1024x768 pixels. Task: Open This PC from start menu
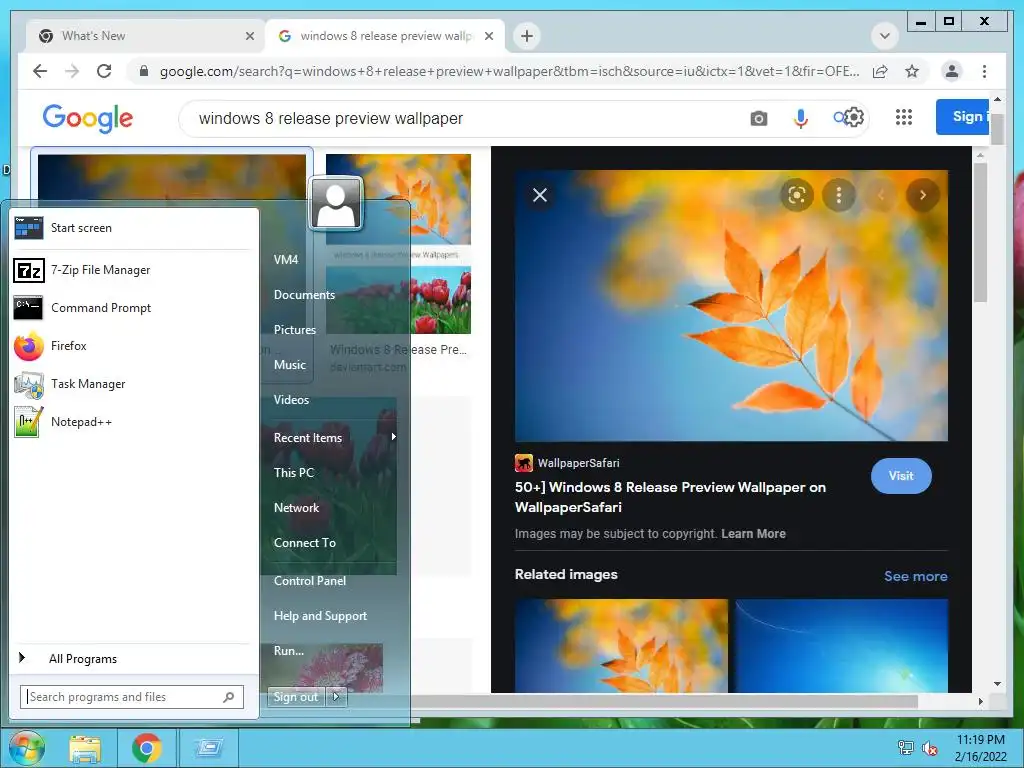[x=294, y=472]
